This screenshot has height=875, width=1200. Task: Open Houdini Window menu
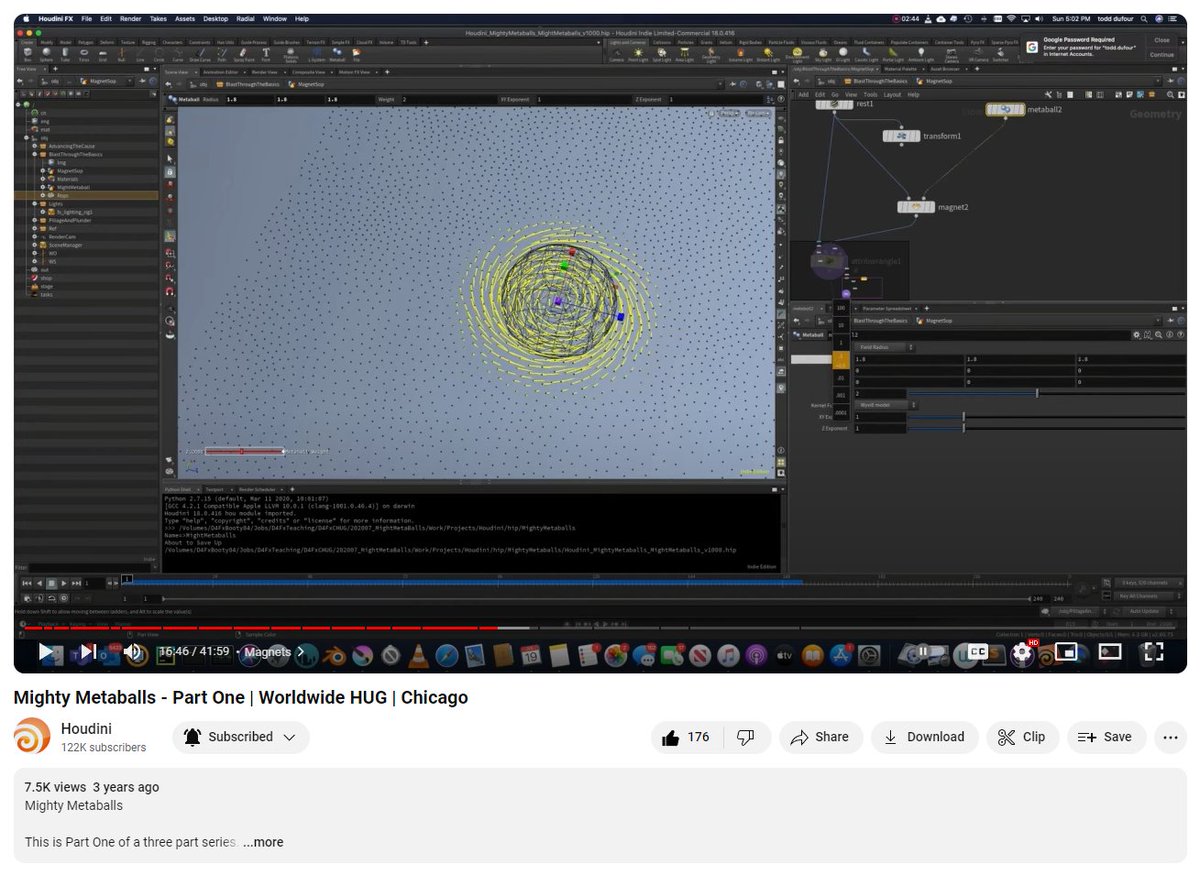[x=274, y=19]
